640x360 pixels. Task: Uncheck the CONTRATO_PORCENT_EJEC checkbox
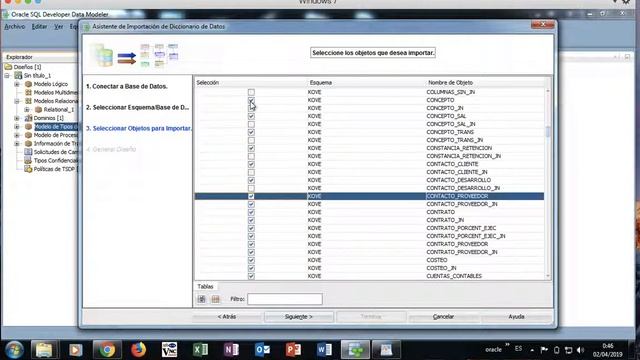251,228
